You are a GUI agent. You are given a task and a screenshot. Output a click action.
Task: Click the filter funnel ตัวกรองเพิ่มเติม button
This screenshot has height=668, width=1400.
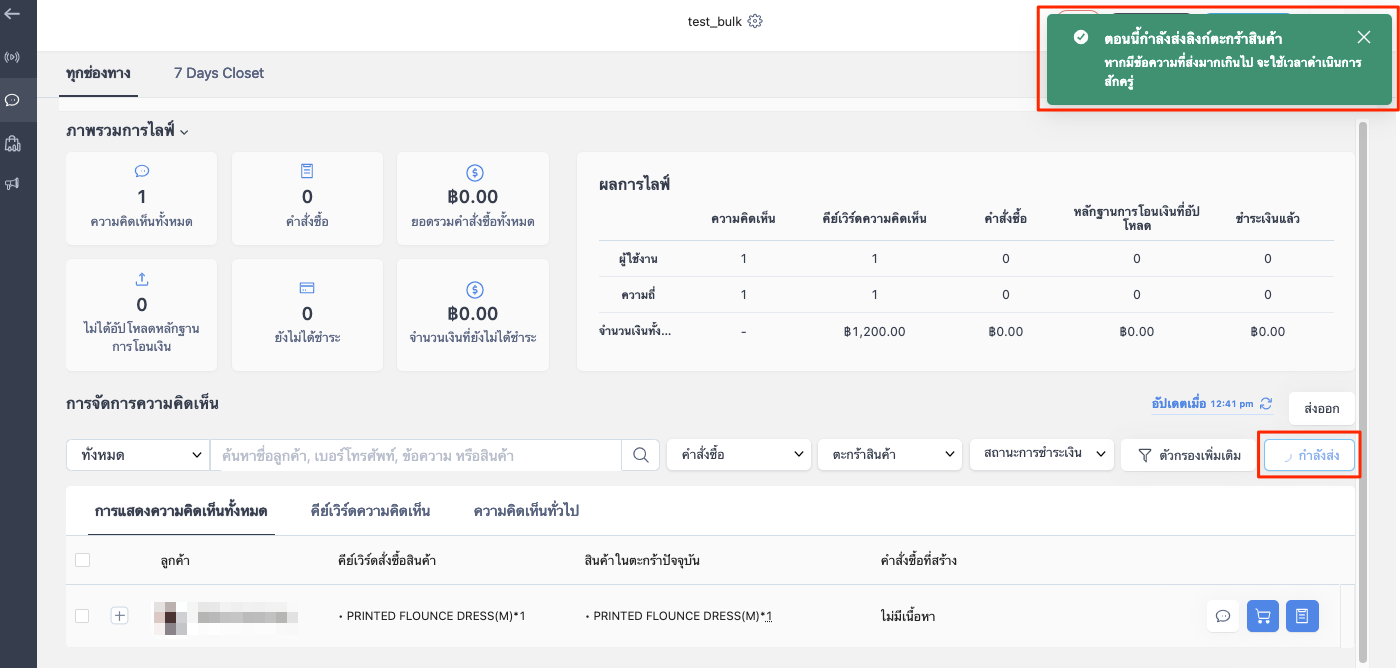[1189, 455]
